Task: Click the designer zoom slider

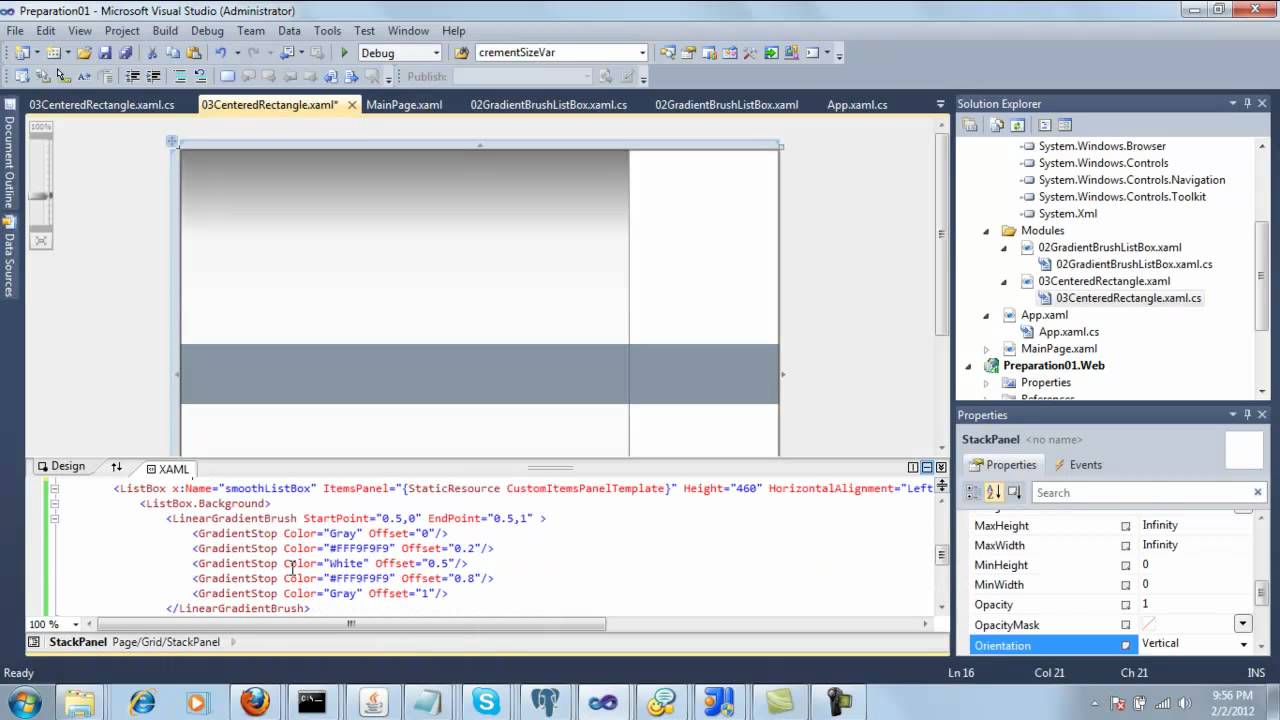Action: pos(41,196)
